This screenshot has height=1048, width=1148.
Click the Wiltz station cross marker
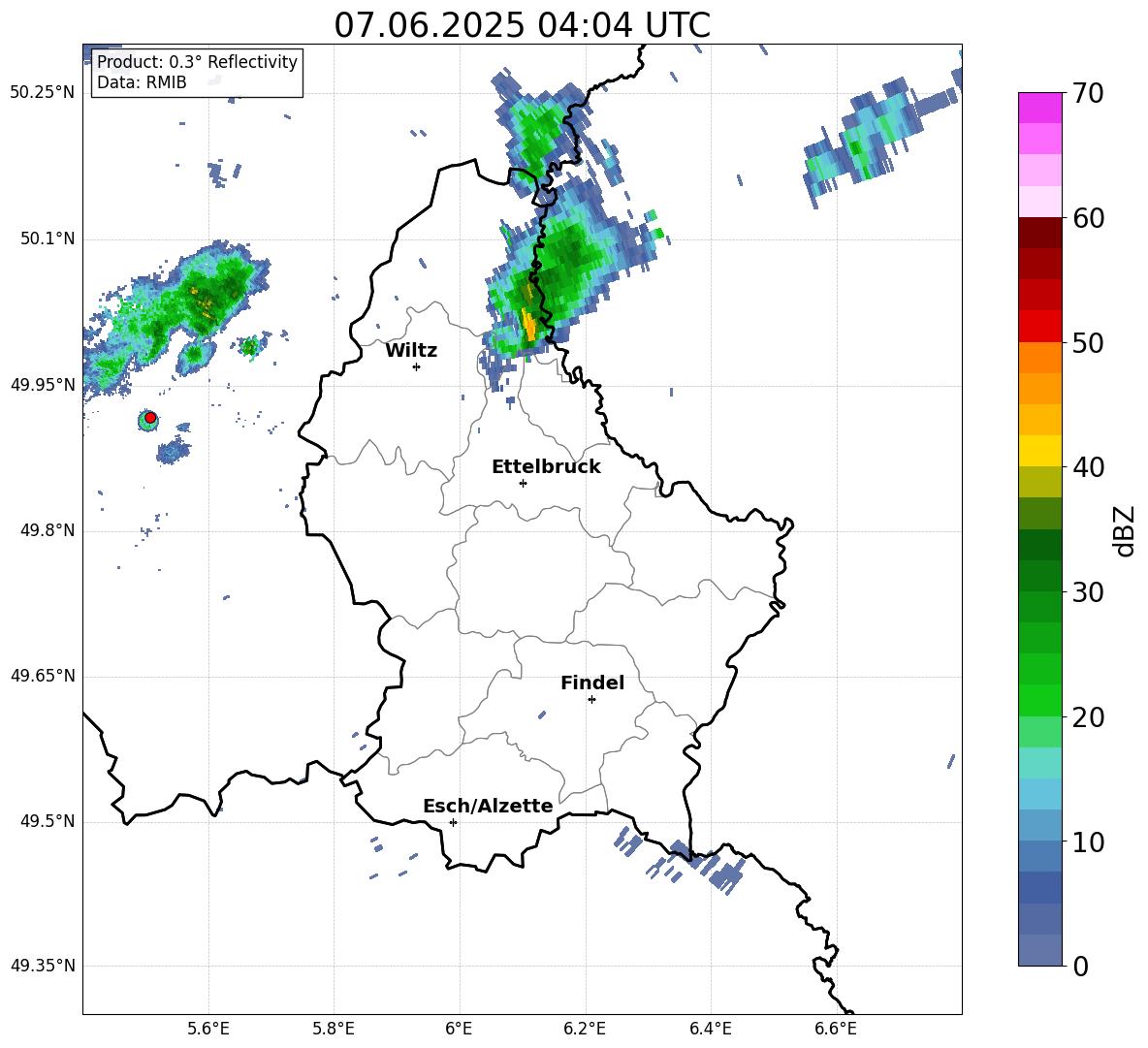click(417, 366)
